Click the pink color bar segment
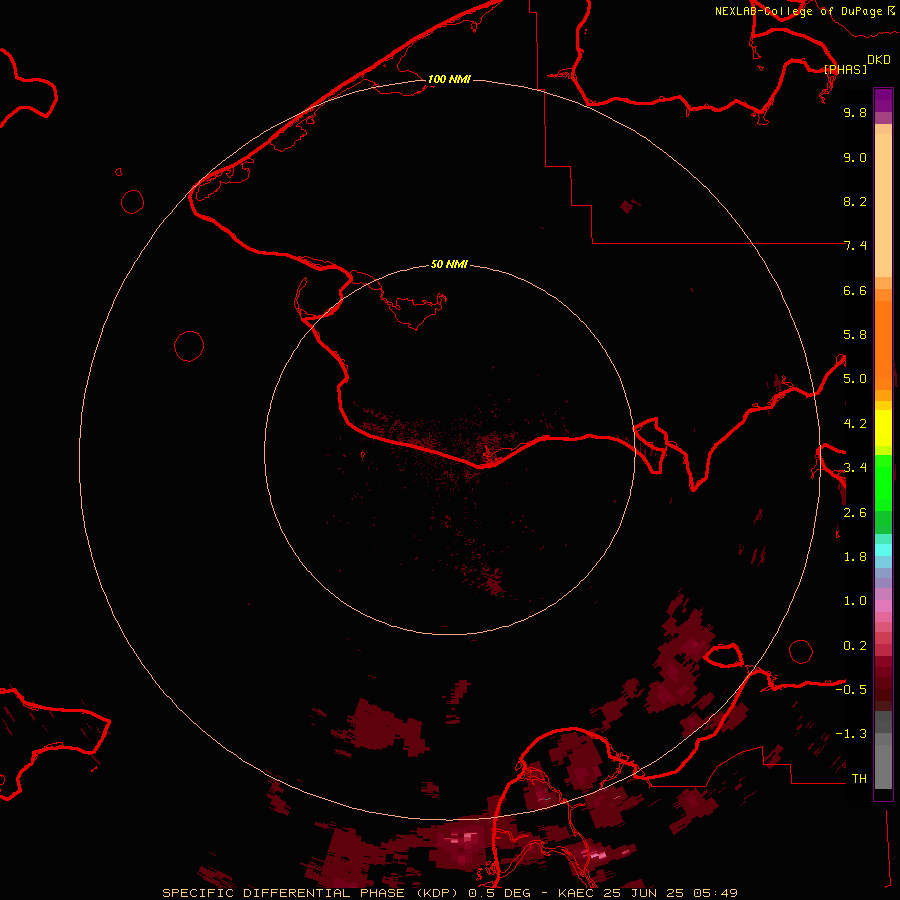 (x=883, y=606)
